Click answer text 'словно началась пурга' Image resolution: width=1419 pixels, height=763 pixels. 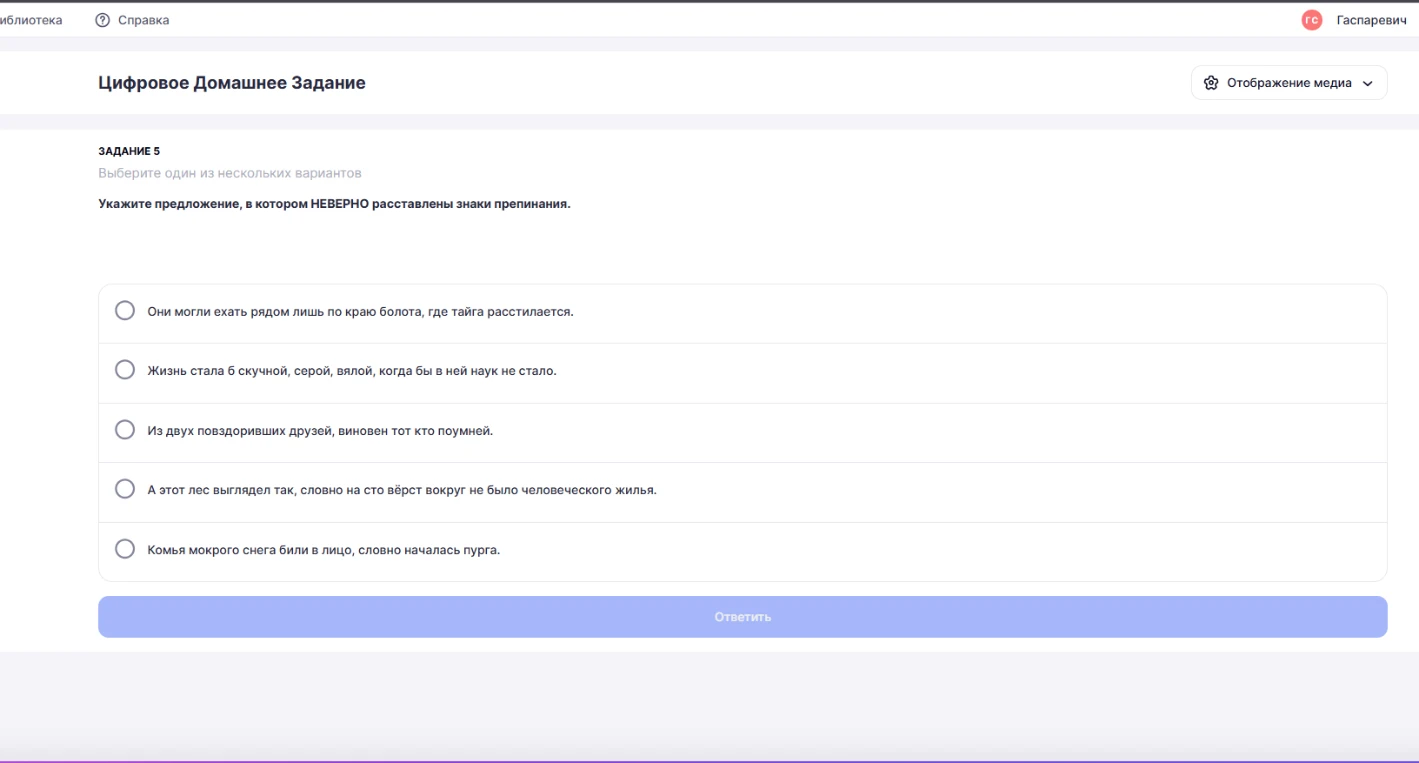click(429, 550)
